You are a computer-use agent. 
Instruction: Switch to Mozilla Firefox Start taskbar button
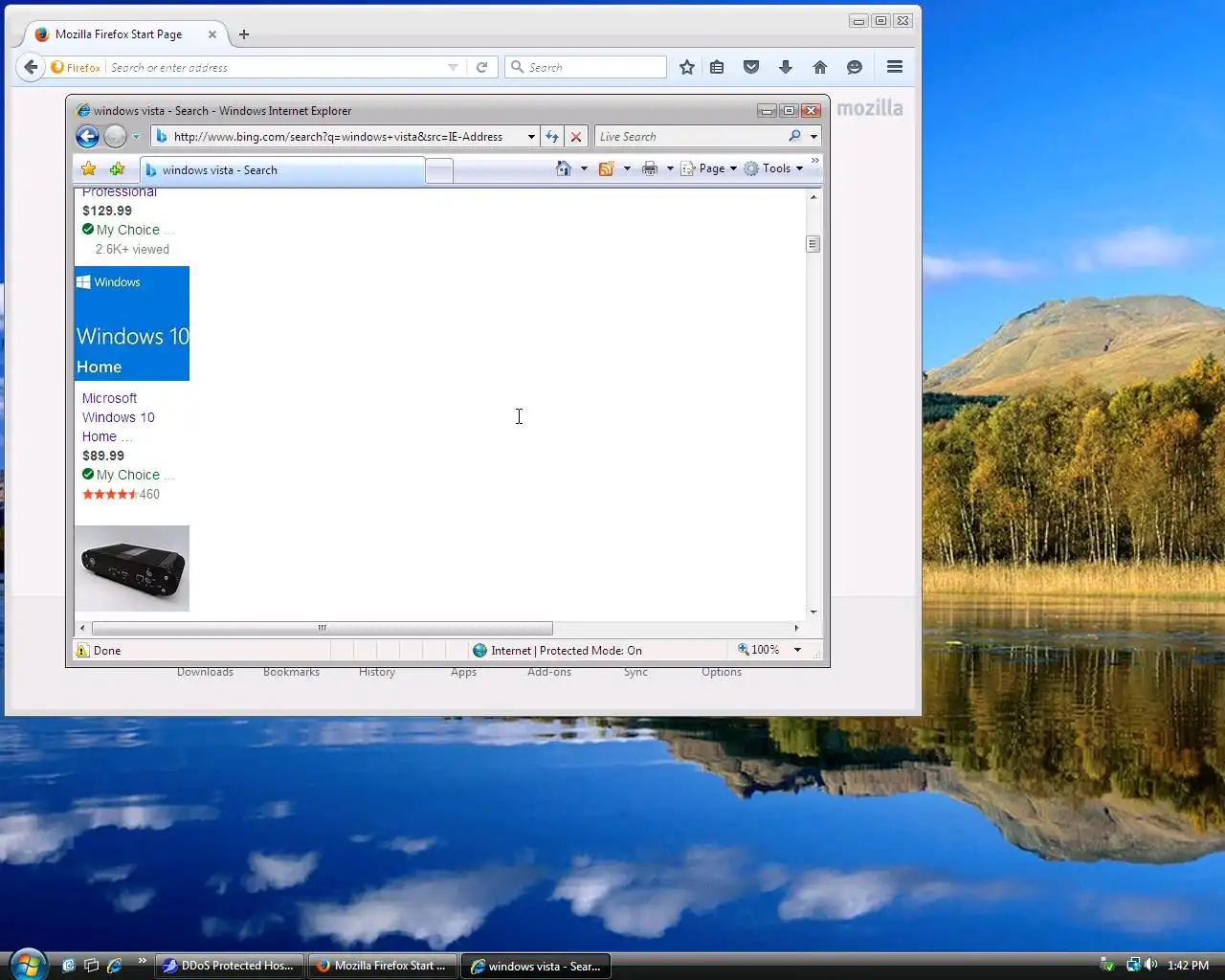tap(383, 966)
